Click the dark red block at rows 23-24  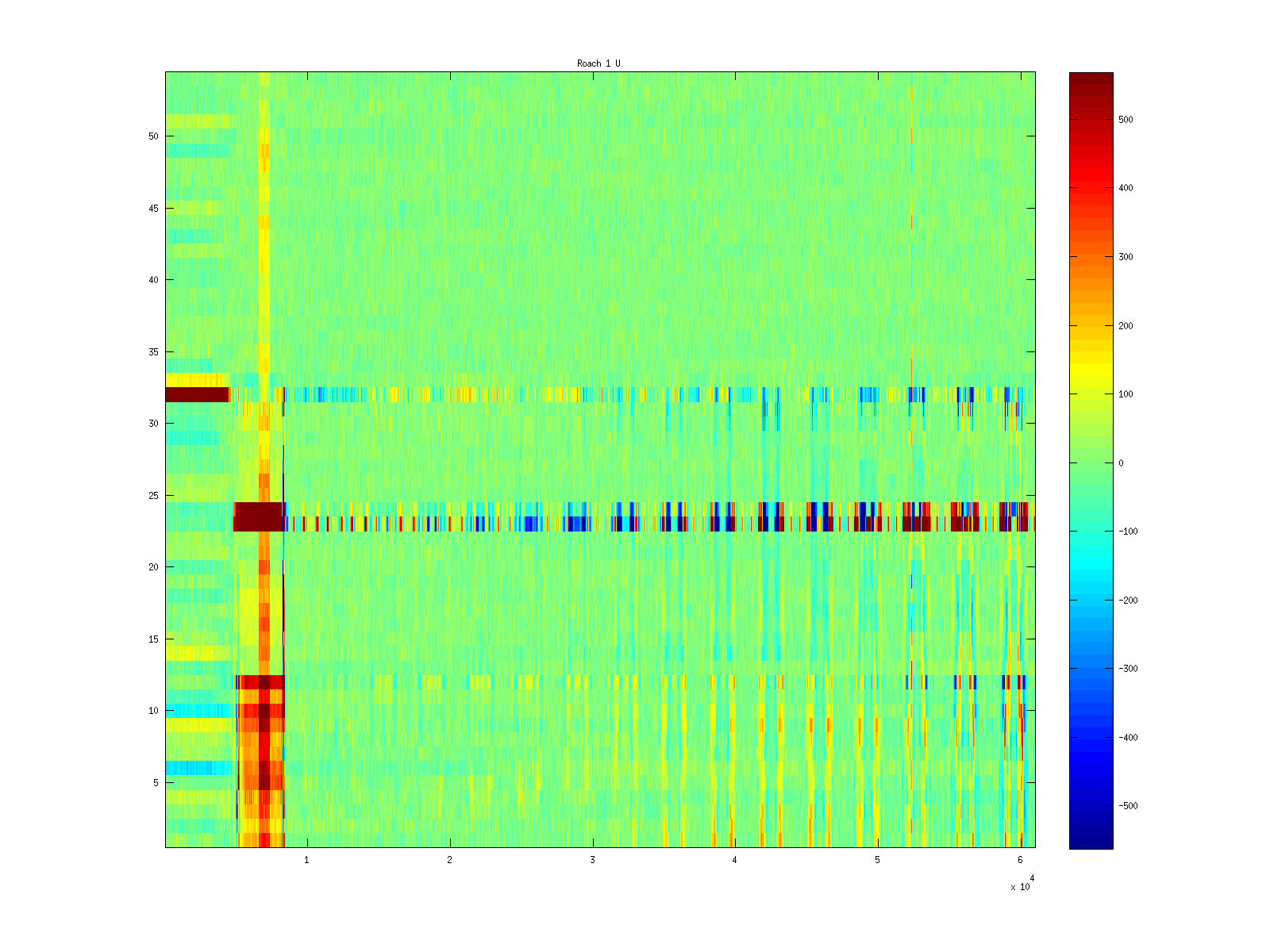258,516
